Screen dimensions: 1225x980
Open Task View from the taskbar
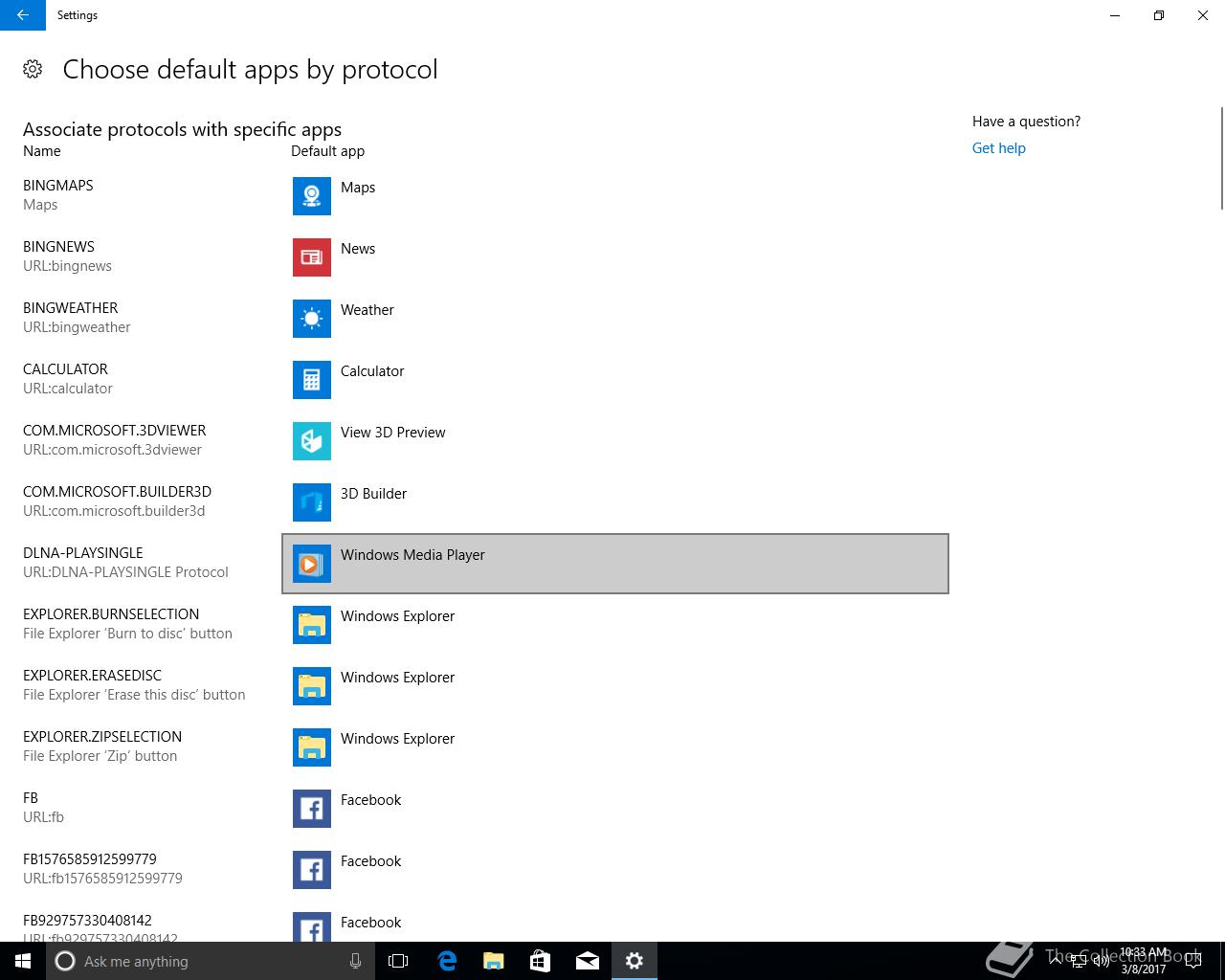pyautogui.click(x=398, y=961)
